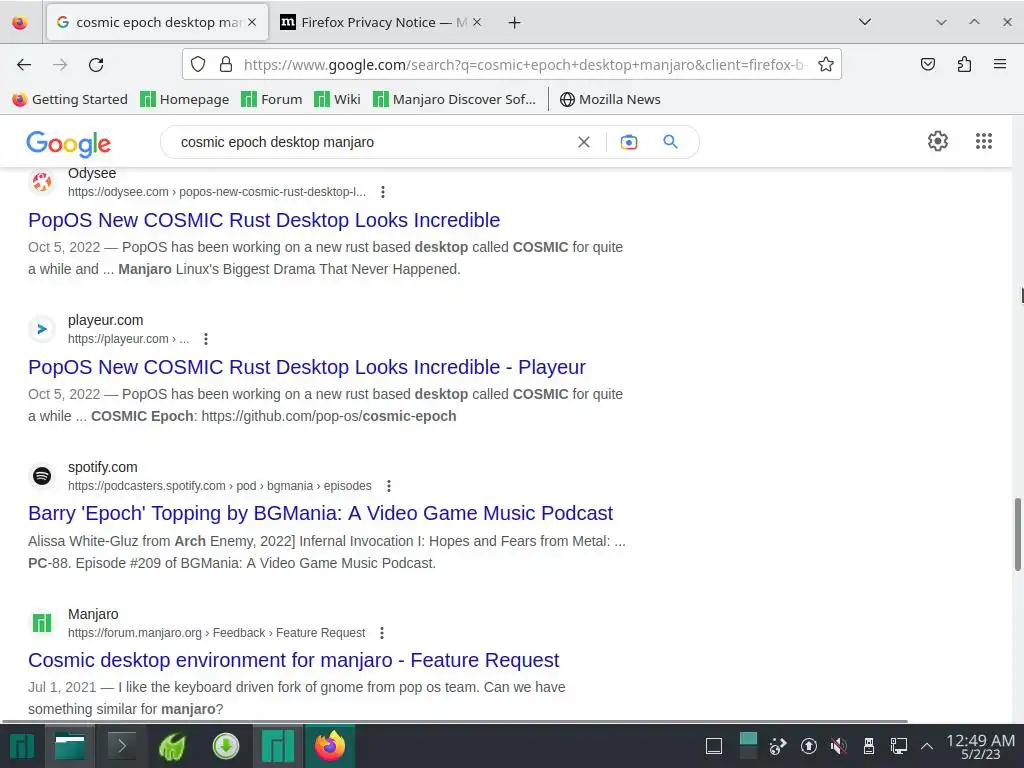
Task: Open Save to Pocket button
Action: click(x=928, y=64)
